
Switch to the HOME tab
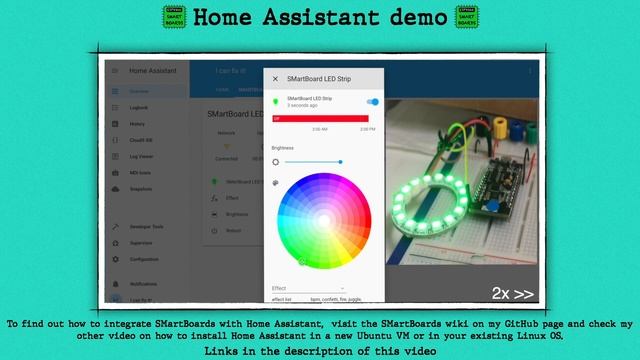(222, 89)
